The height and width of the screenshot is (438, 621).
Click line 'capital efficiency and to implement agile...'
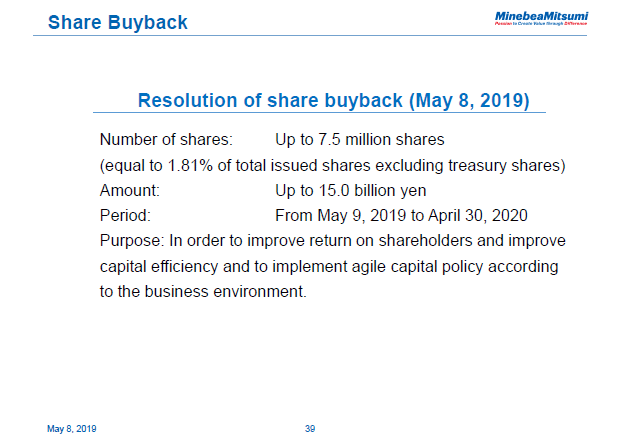click(x=329, y=267)
